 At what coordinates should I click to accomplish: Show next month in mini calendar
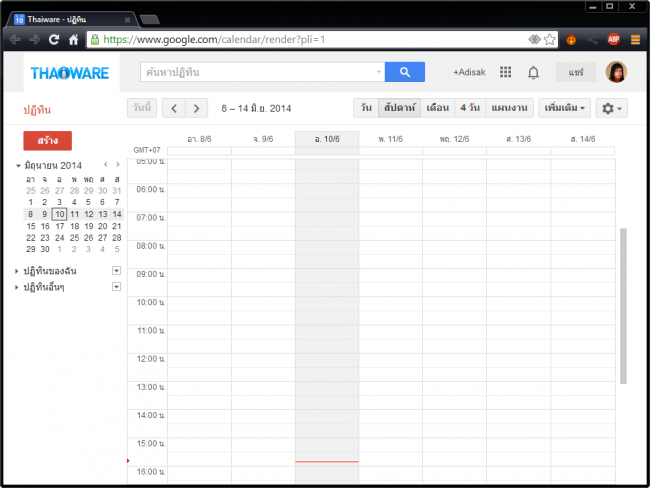(118, 165)
